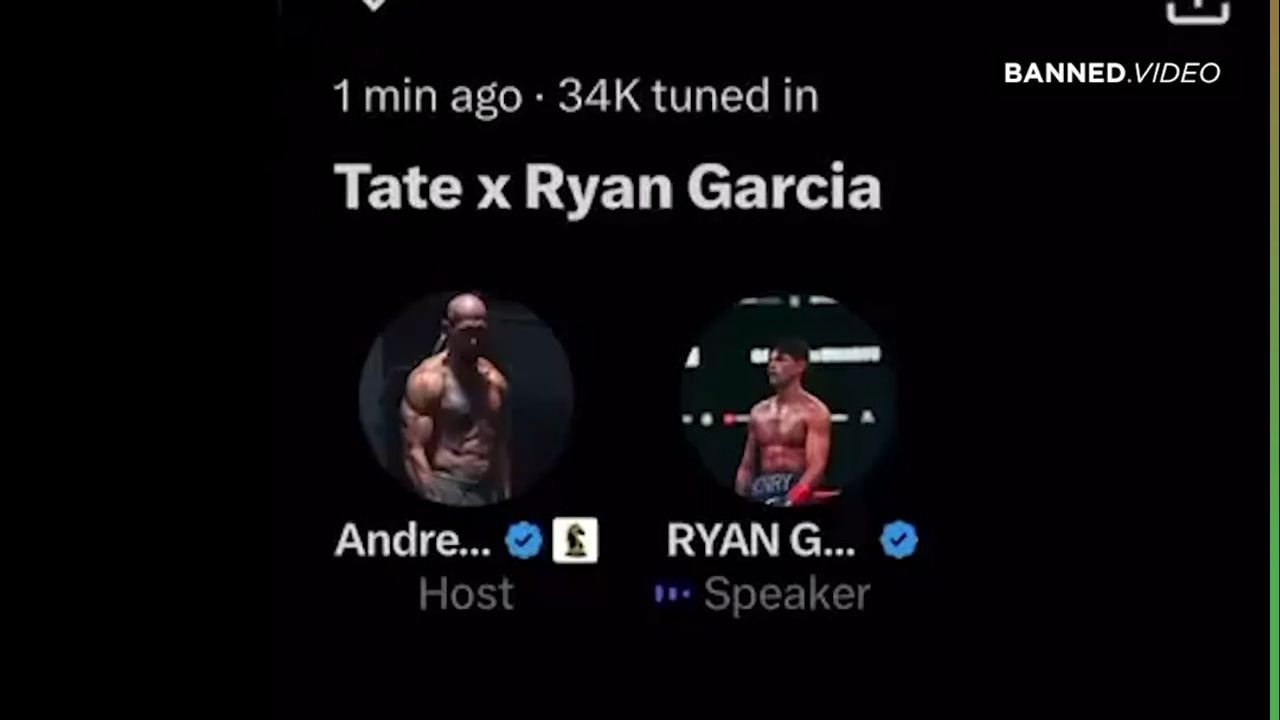1280x720 pixels.
Task: Click the word "Tate" in the title
Action: 399,187
